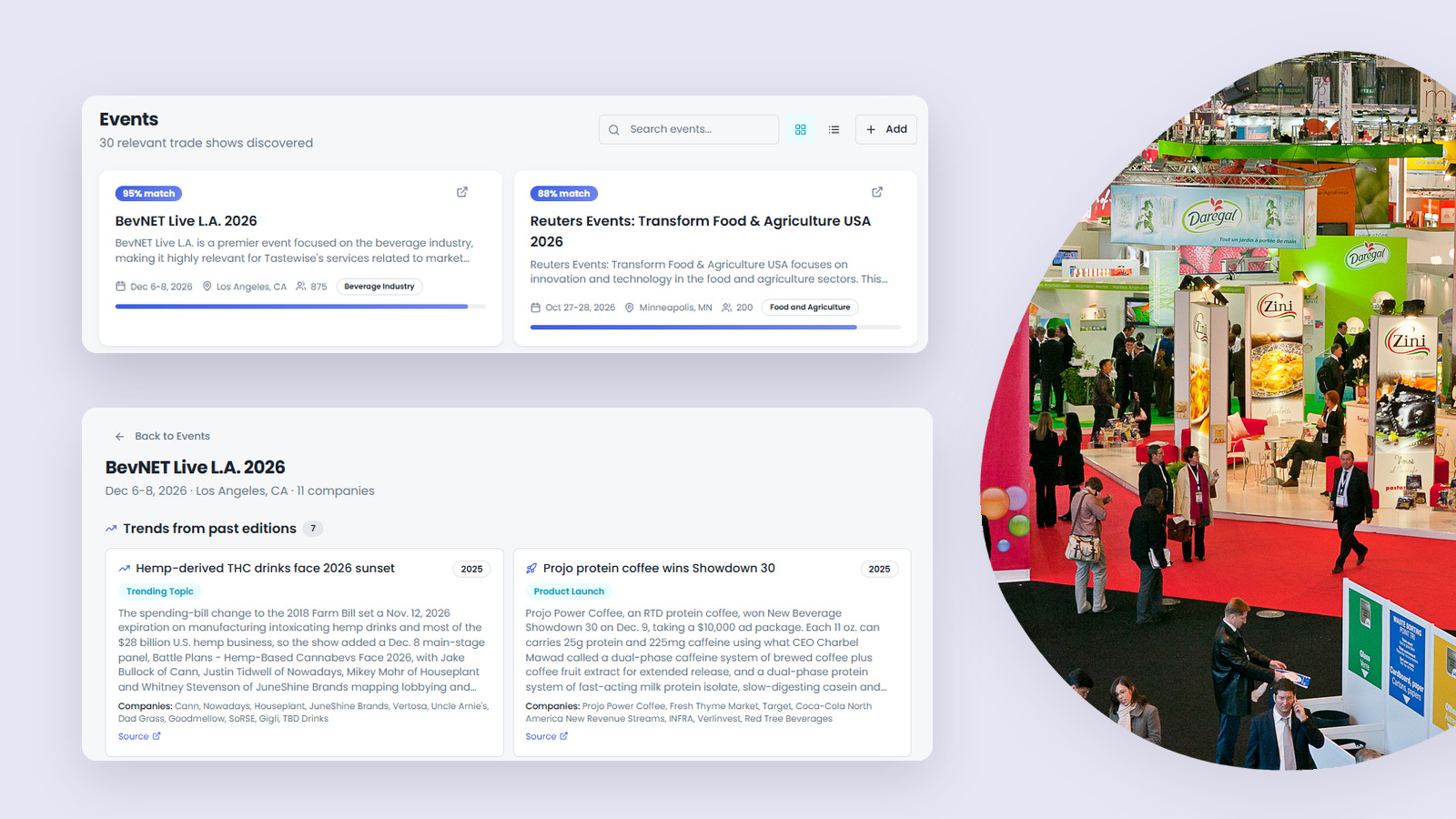Click the 2025 badge on Hemp-derived card

coord(471,569)
